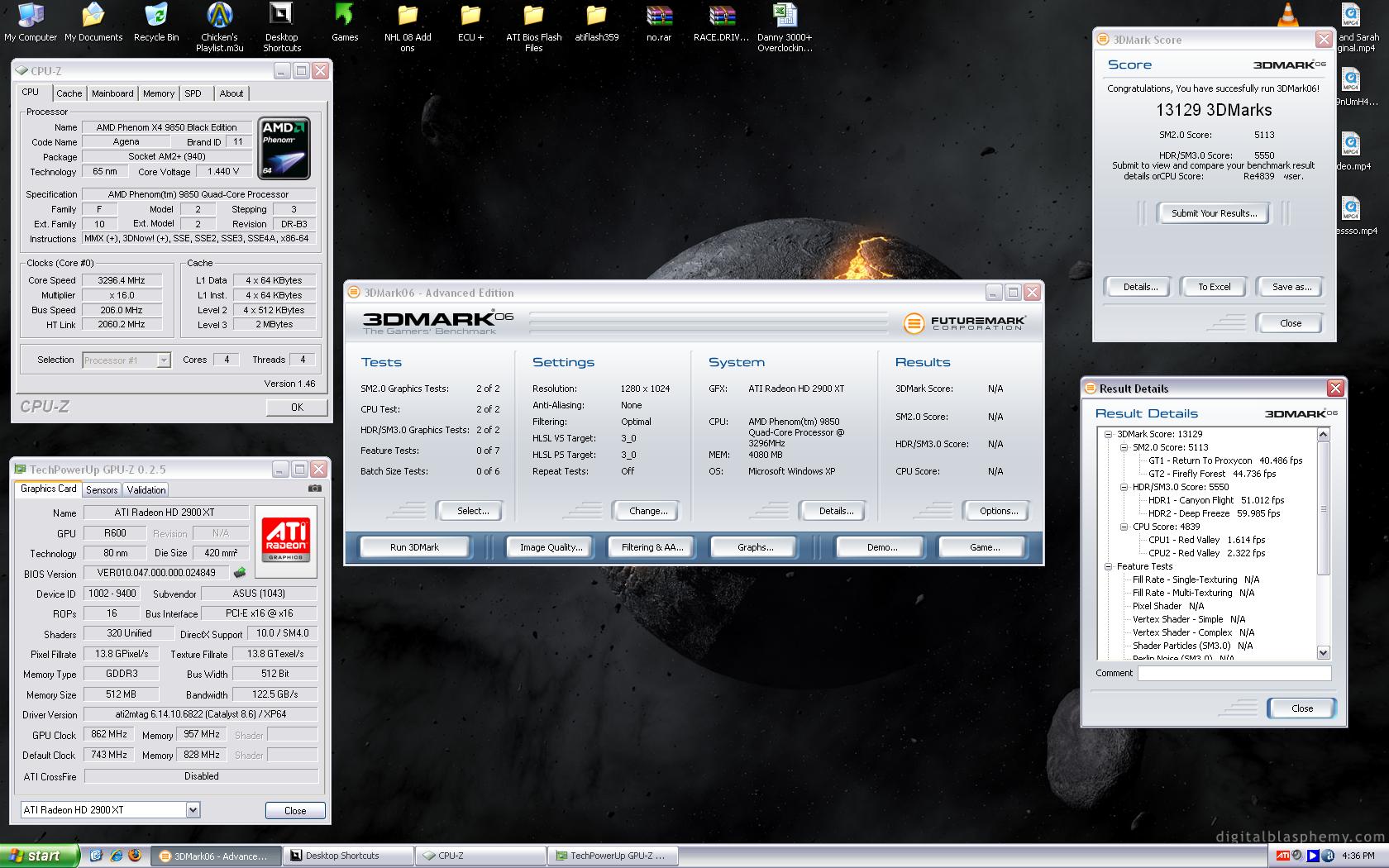Click OK button in CPU-Z
This screenshot has height=868, width=1389.
[297, 407]
